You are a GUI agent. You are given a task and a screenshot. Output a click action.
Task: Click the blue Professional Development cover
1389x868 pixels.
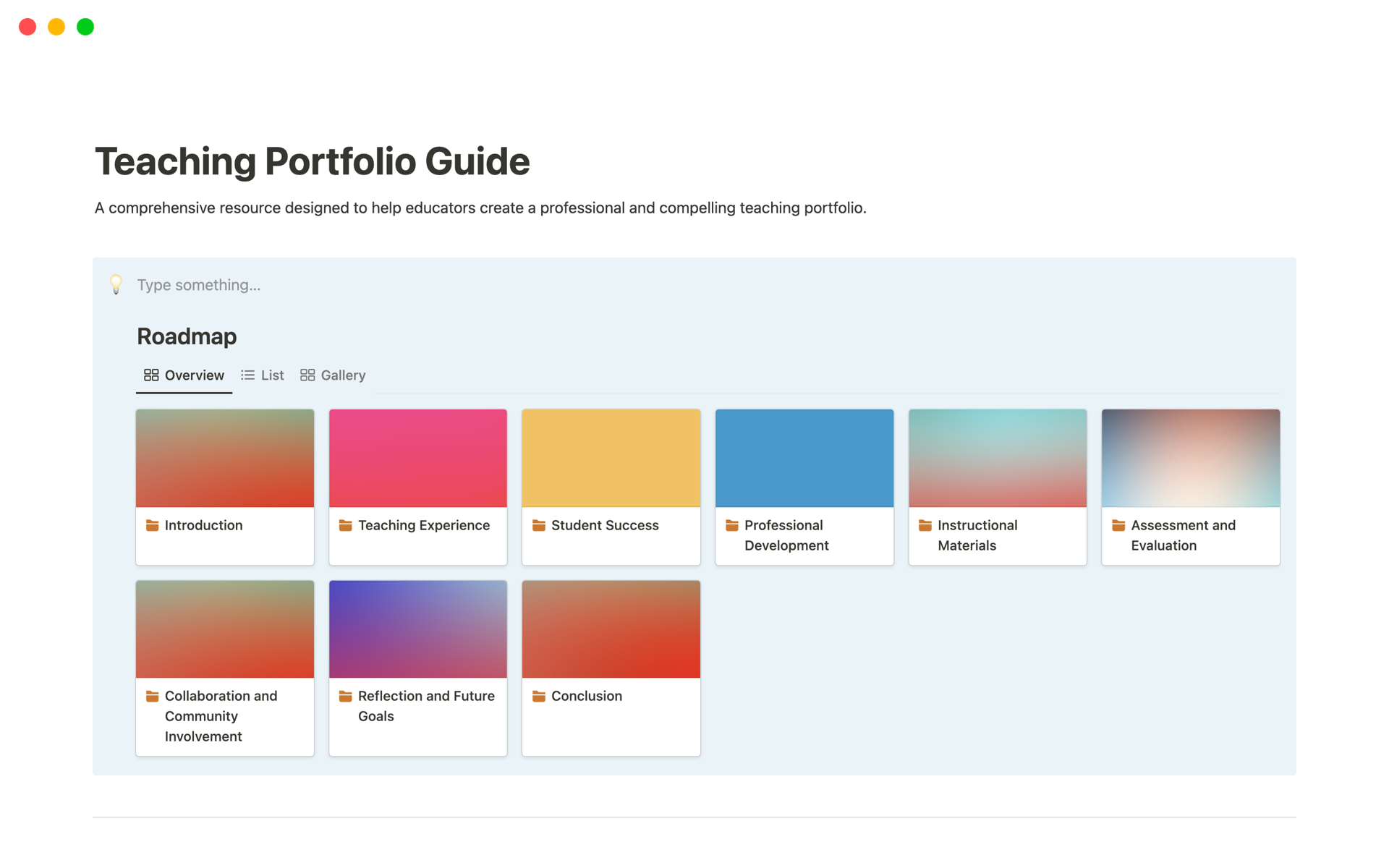pos(804,458)
